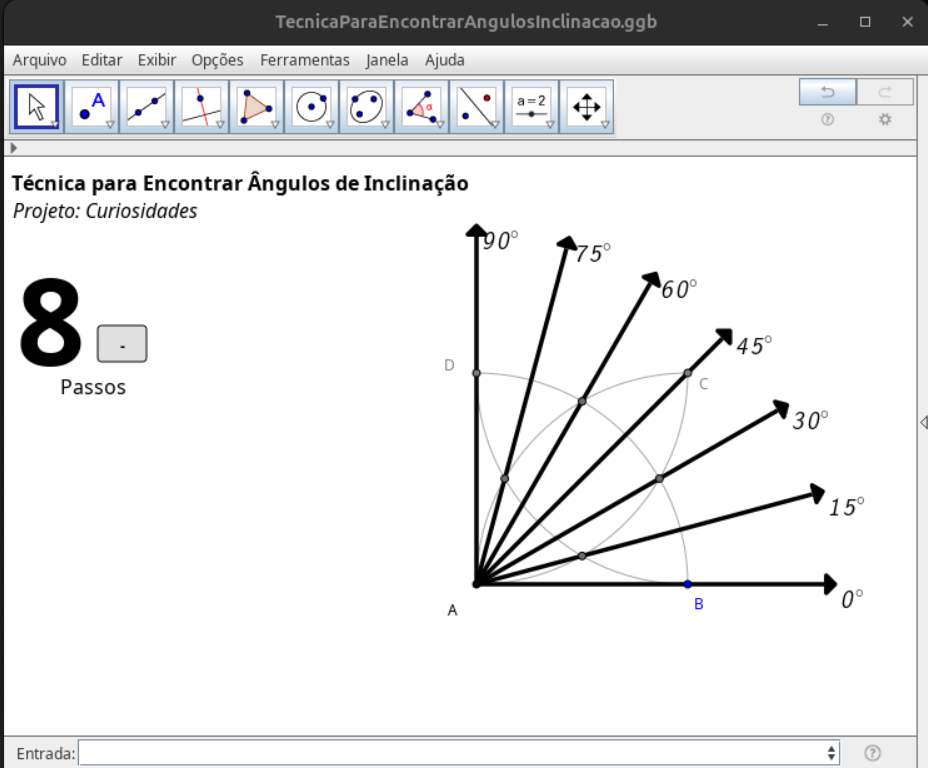
Task: Select the Move arrow tool
Action: pyautogui.click(x=37, y=106)
